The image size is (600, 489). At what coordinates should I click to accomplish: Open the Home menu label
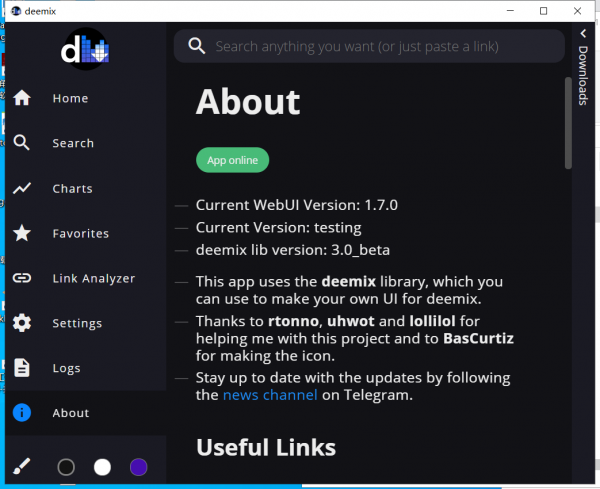[70, 98]
